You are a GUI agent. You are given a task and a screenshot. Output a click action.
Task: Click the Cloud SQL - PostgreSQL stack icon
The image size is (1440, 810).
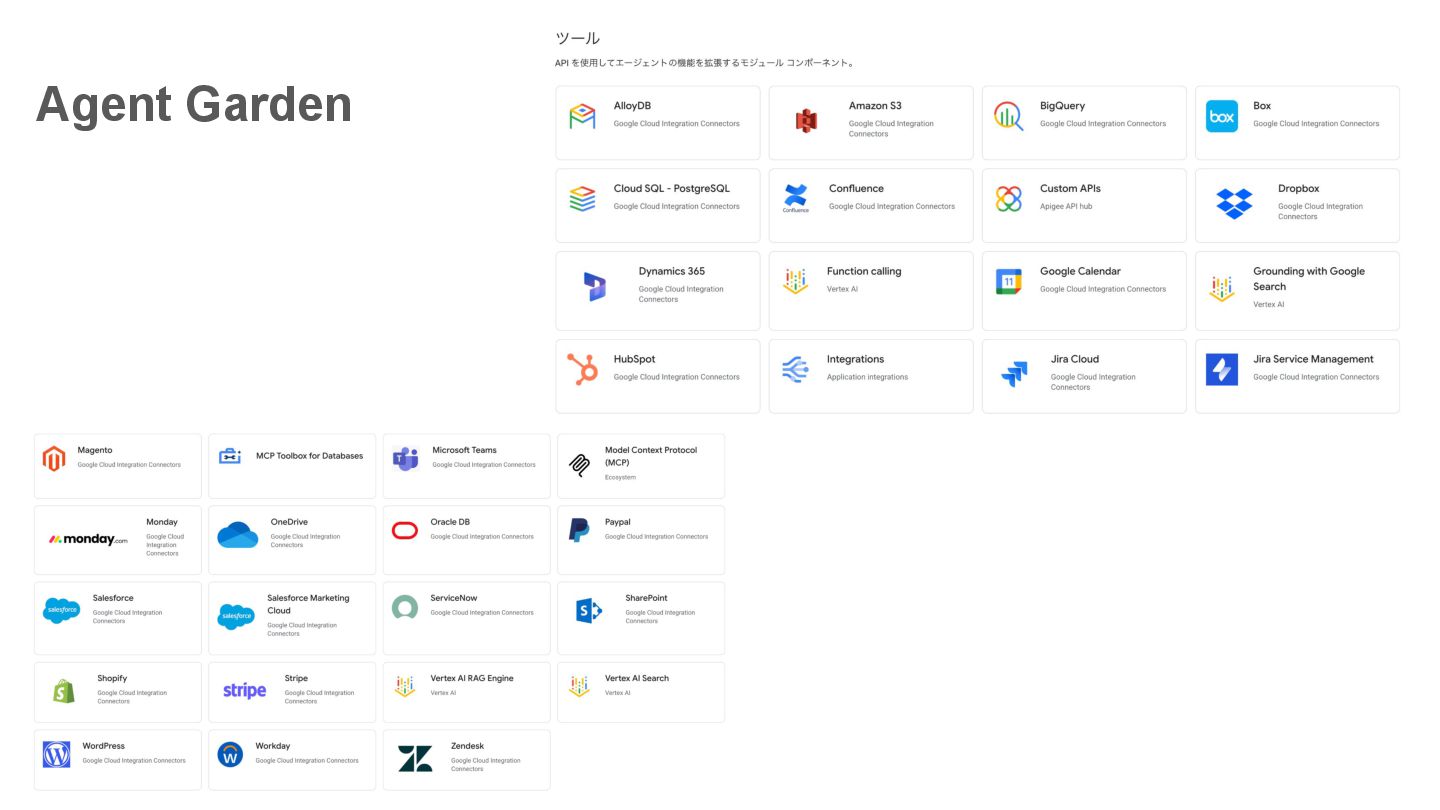[x=582, y=199]
